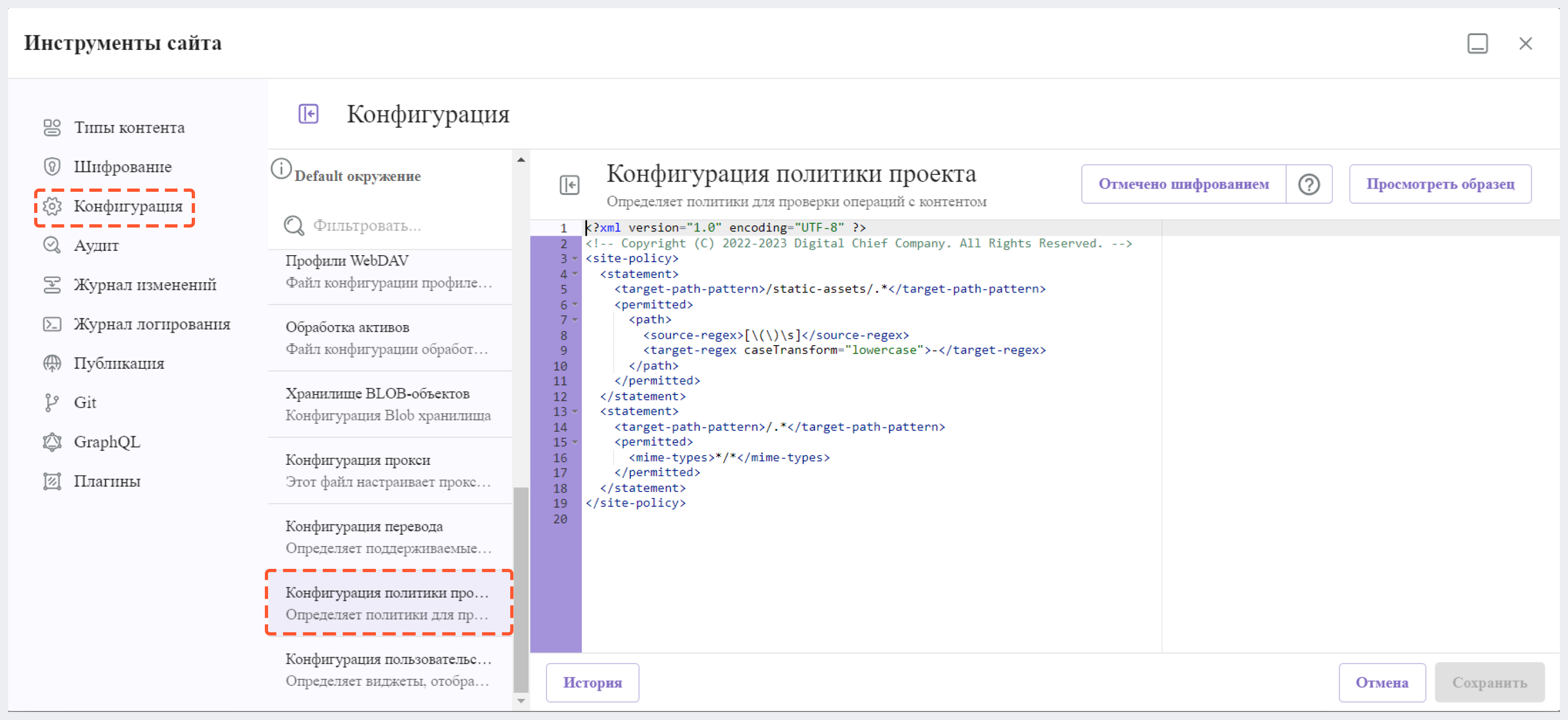This screenshot has height=720, width=1568.
Task: Open the История button
Action: pyautogui.click(x=592, y=683)
